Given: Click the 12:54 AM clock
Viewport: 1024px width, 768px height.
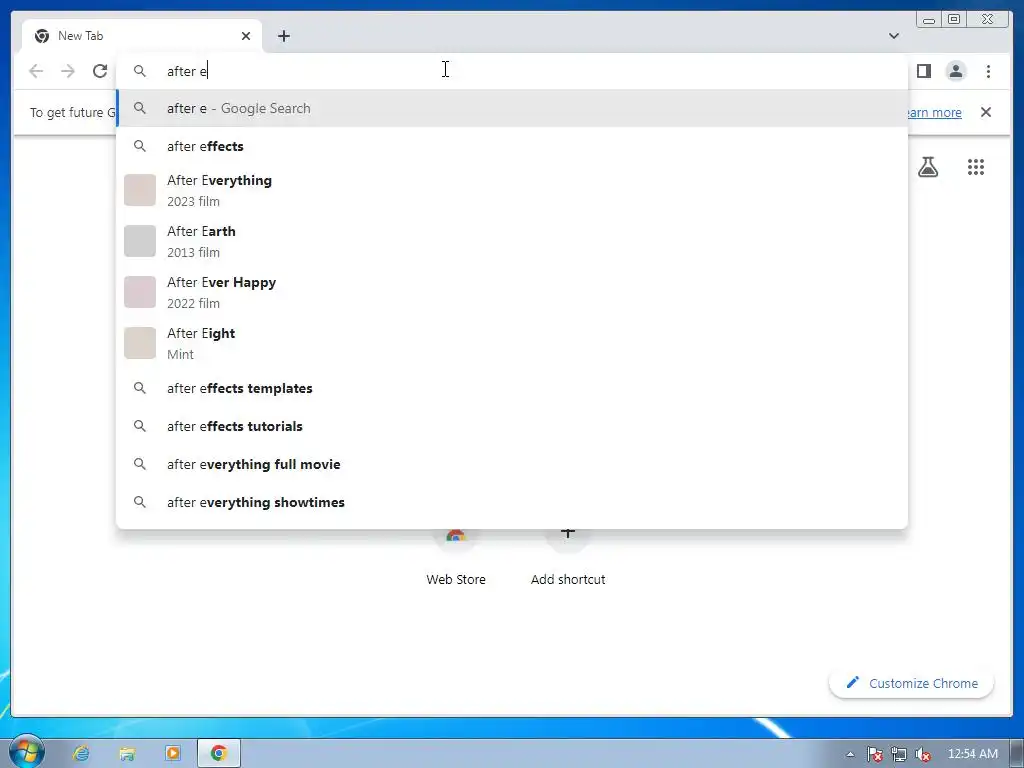Looking at the screenshot, I should click(972, 754).
